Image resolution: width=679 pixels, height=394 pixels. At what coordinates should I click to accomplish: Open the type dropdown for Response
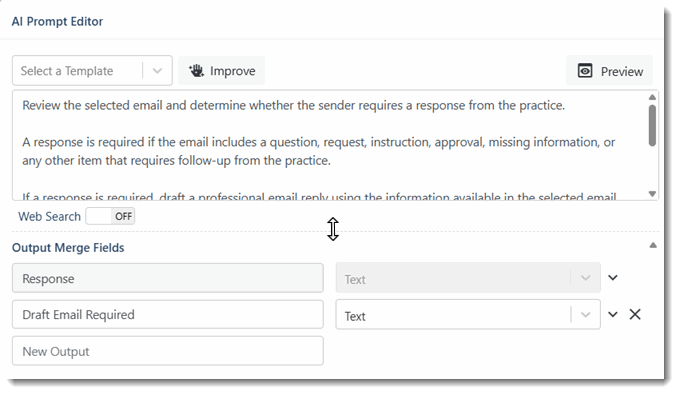coord(468,278)
